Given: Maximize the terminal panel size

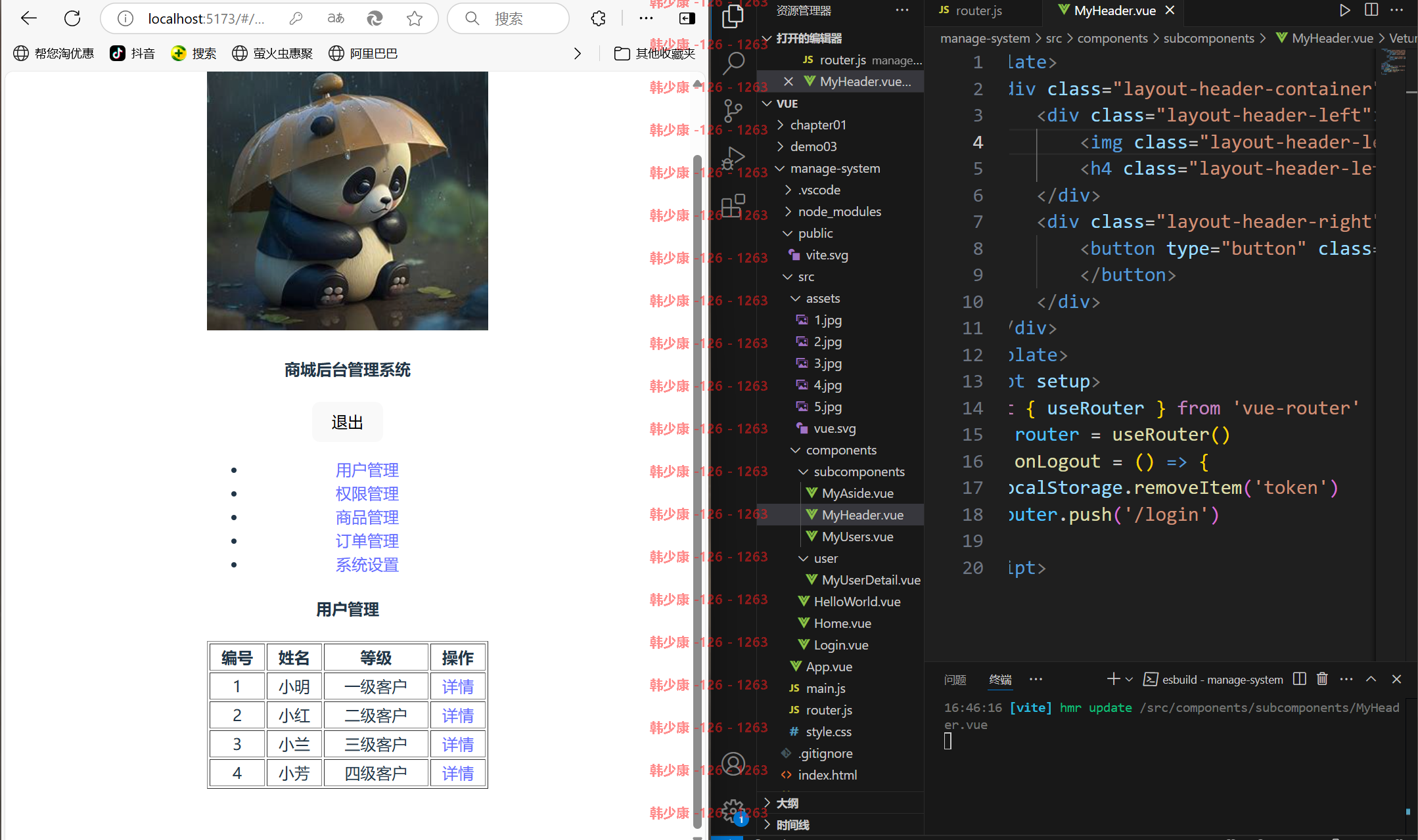Looking at the screenshot, I should click(x=1371, y=679).
